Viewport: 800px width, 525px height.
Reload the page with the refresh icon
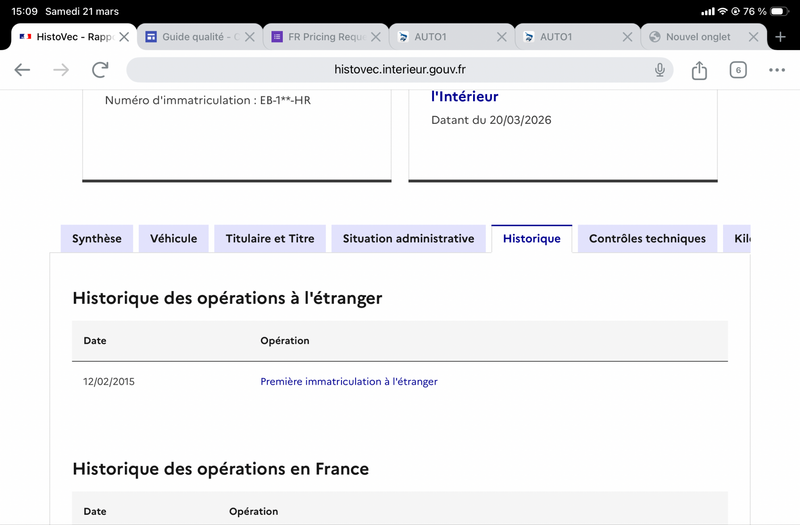[100, 70]
